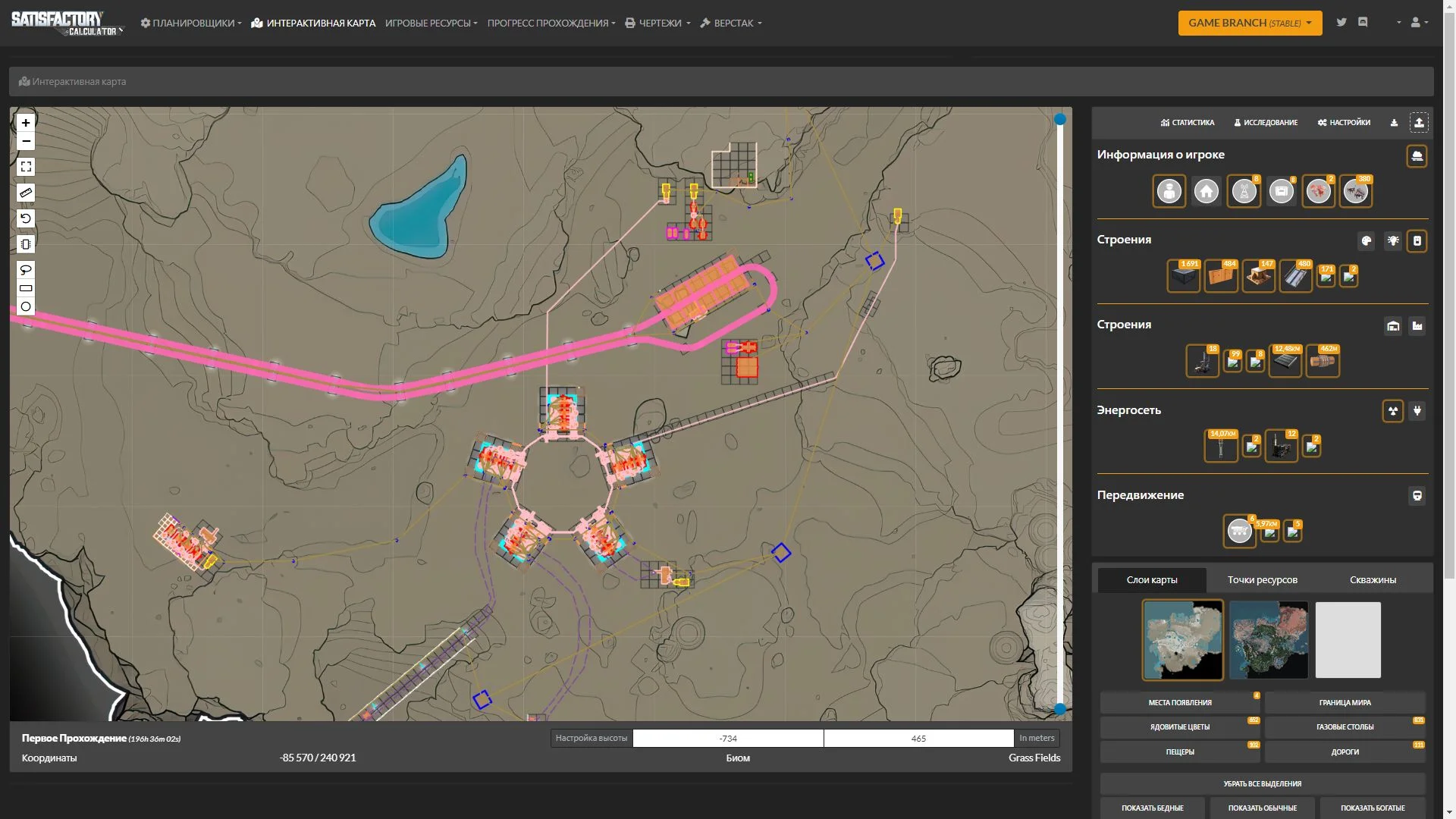
Task: Zoom in on the map
Action: coord(26,123)
